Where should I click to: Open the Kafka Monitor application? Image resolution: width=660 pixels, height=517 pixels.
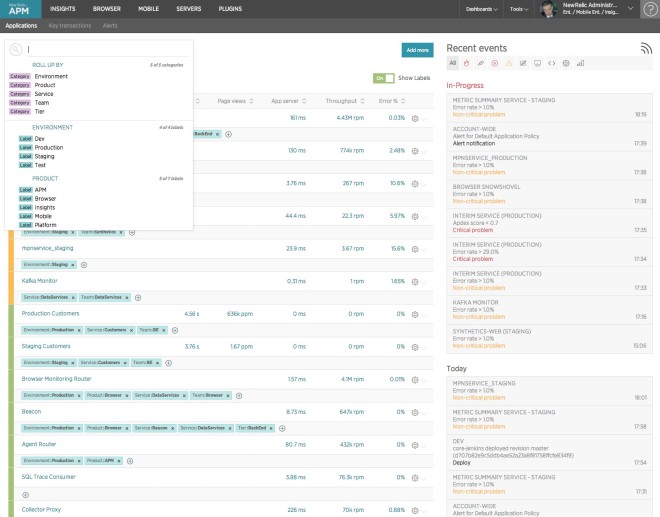(x=40, y=281)
